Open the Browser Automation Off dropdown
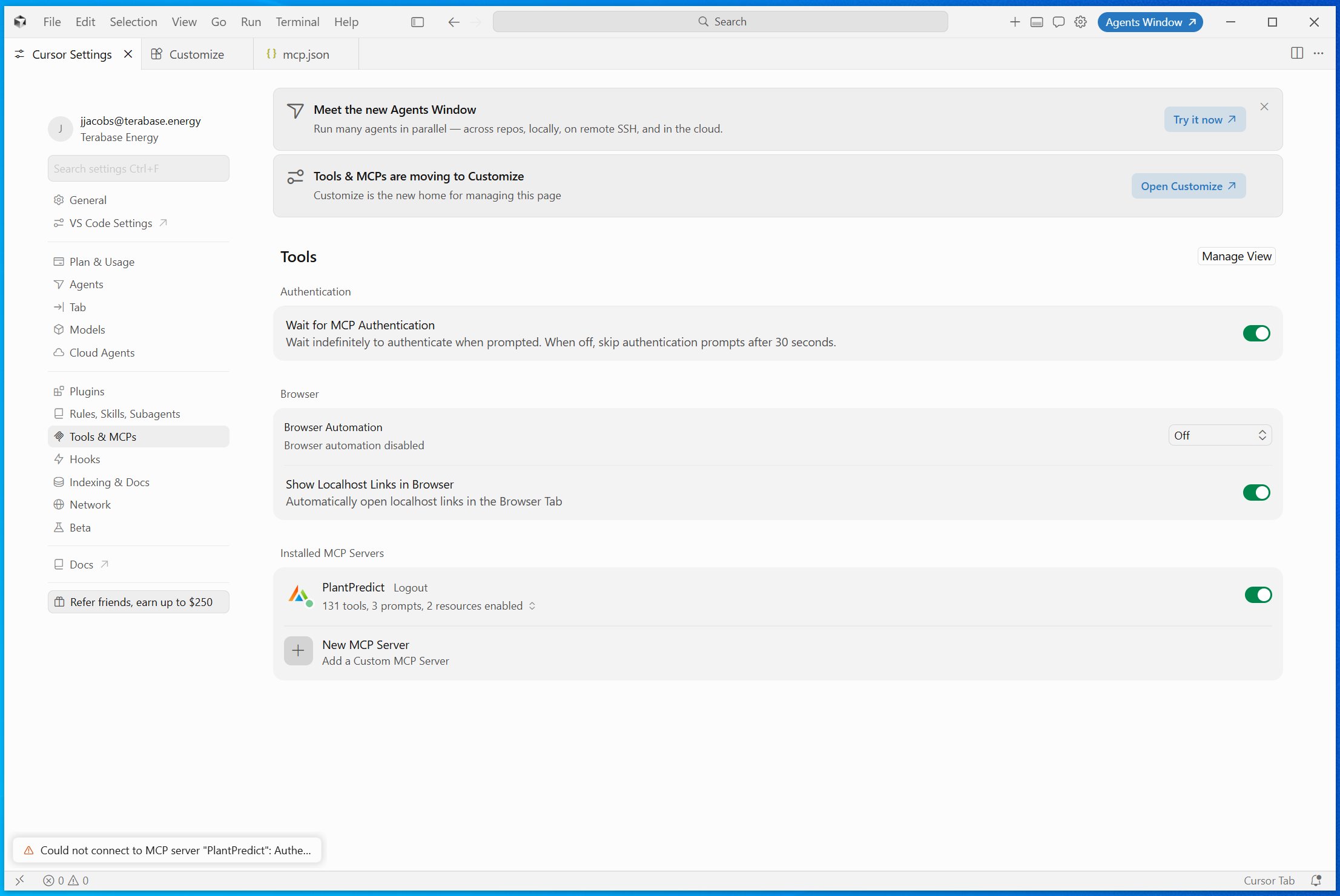The image size is (1340, 896). (x=1220, y=435)
